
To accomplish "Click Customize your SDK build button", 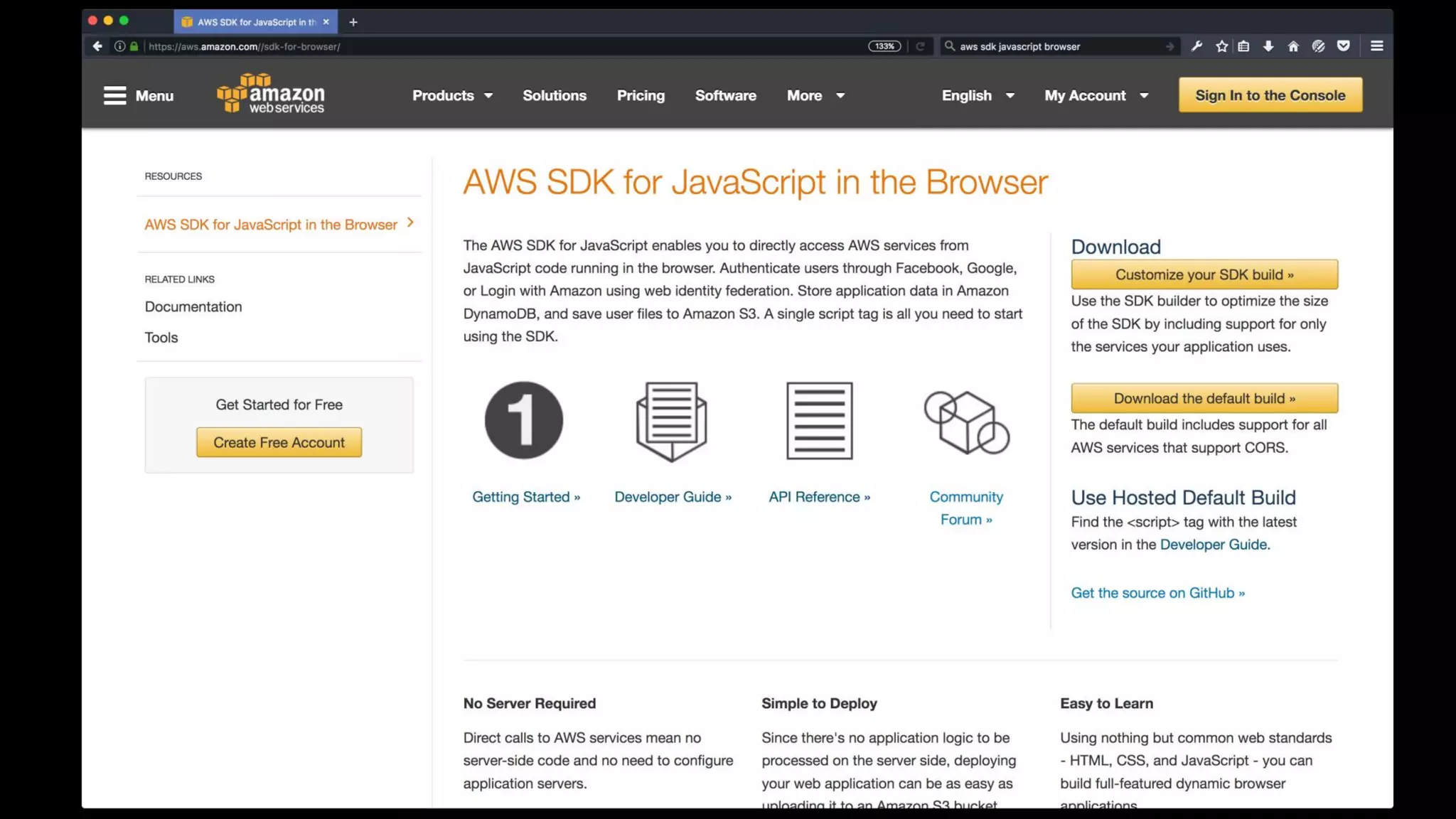I will [x=1204, y=274].
